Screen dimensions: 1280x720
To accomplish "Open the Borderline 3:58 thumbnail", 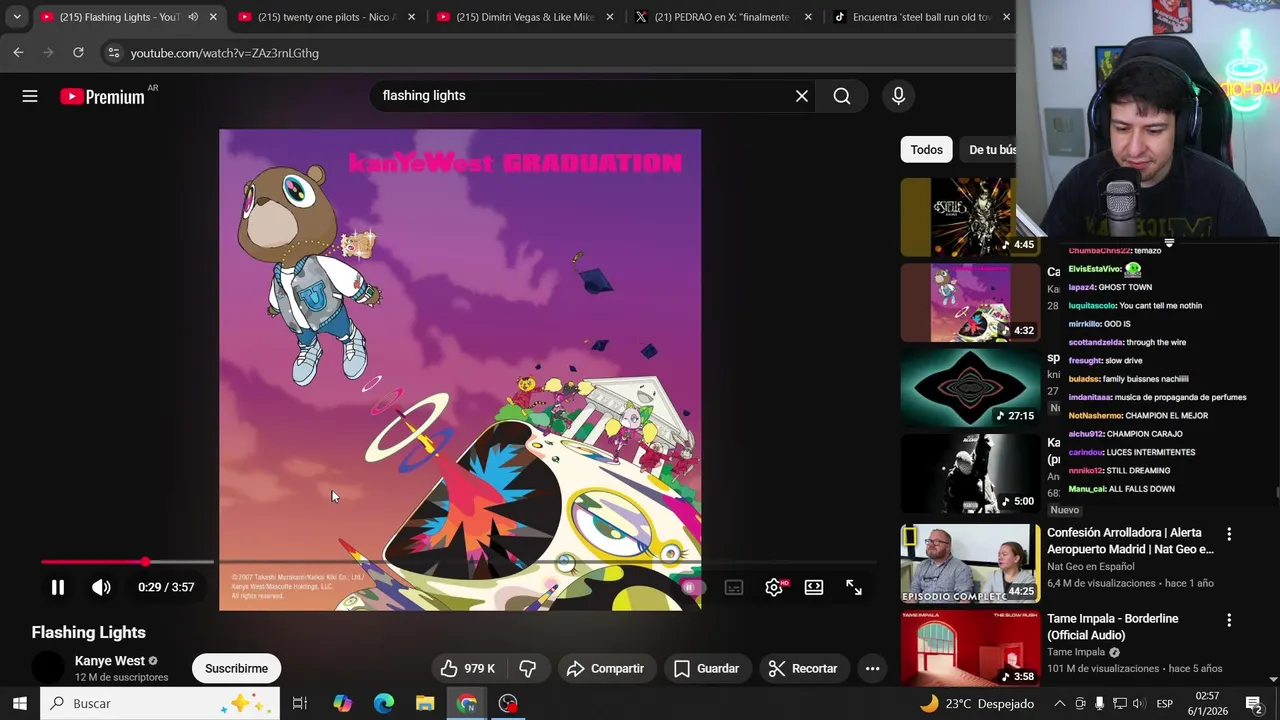I will pos(970,648).
